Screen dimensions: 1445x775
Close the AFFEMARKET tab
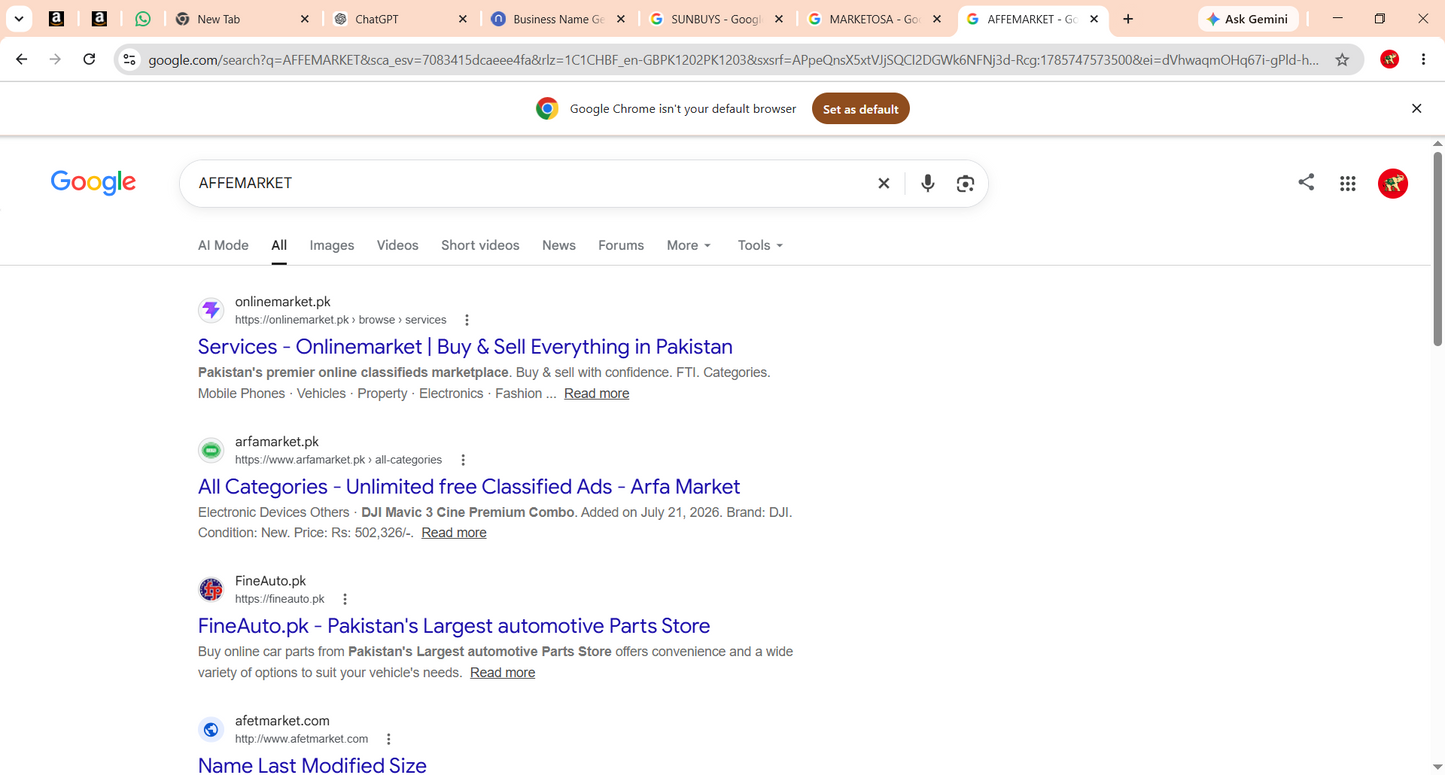1095,19
